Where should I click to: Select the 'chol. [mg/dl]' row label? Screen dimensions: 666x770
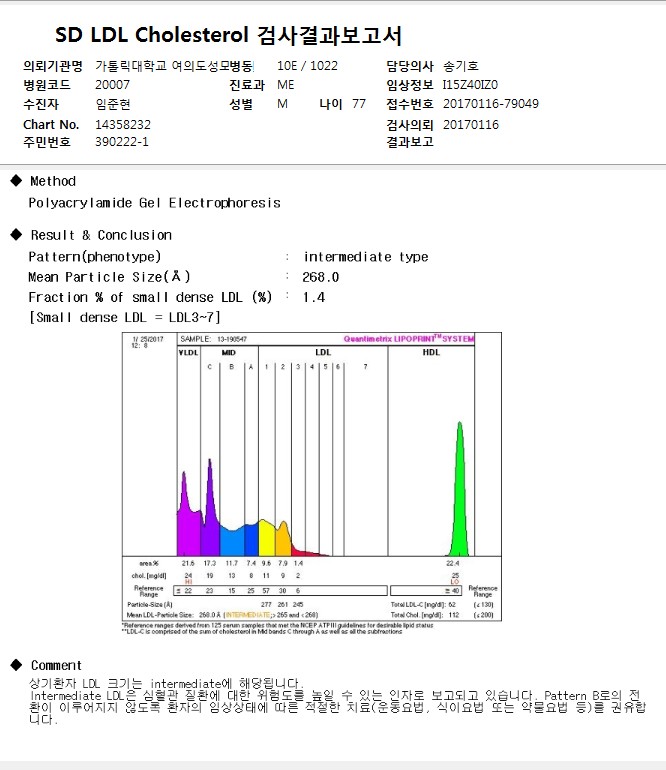click(x=149, y=576)
